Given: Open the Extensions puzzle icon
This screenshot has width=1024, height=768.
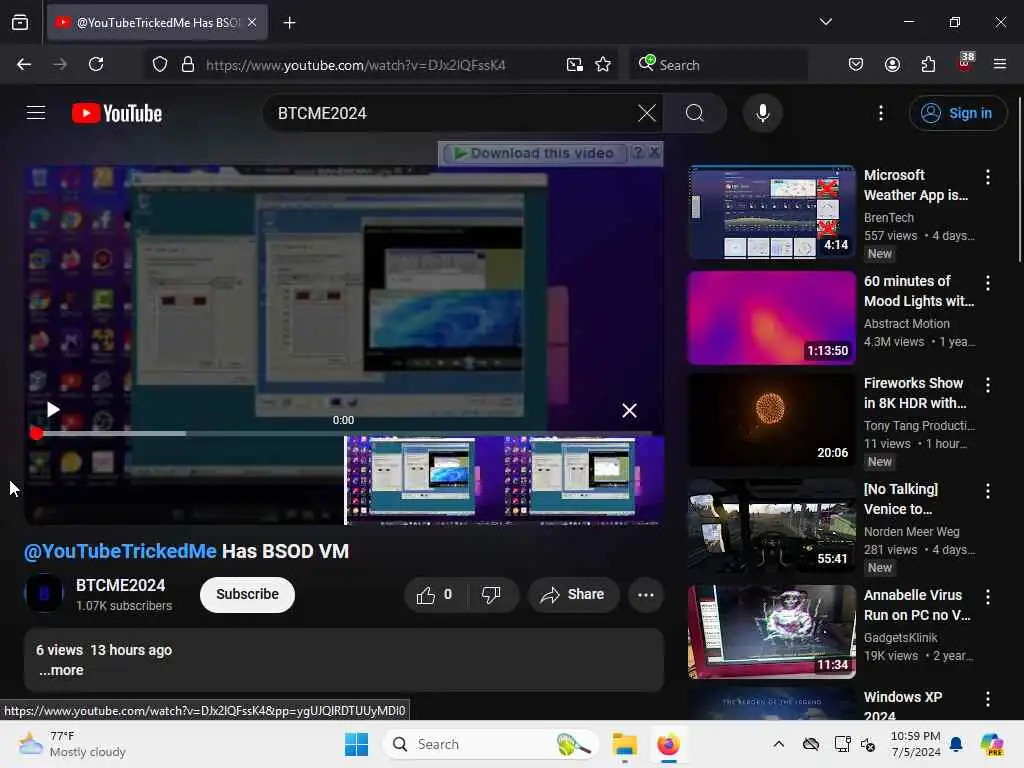Looking at the screenshot, I should click(928, 64).
